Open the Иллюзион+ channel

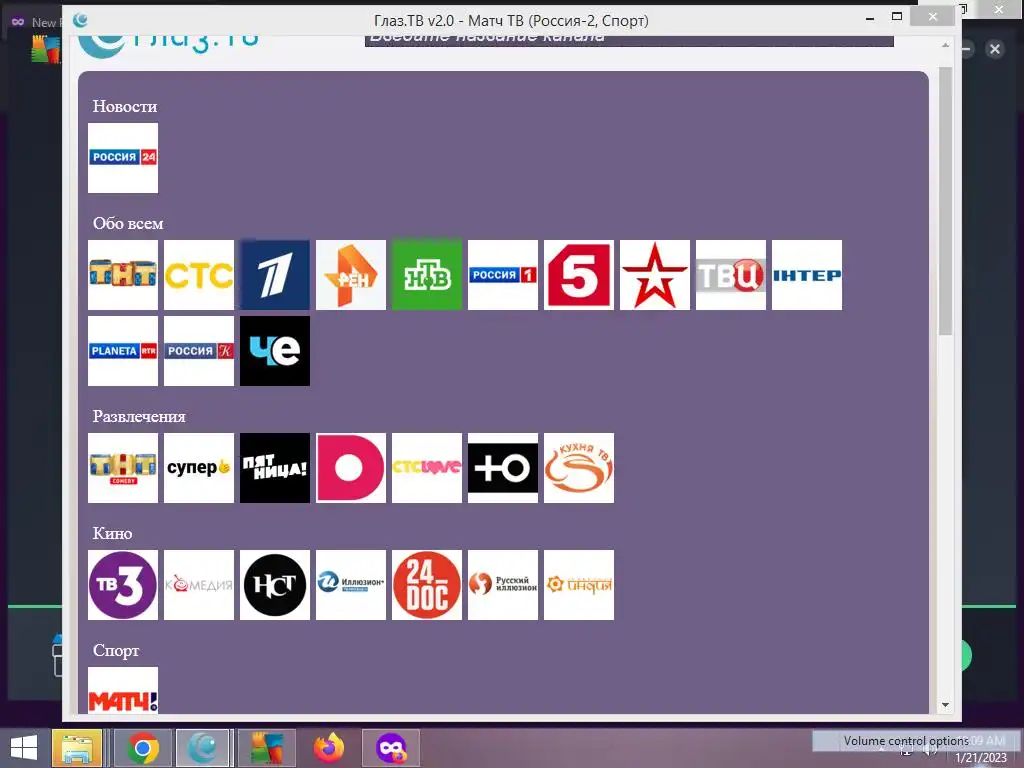coord(351,585)
